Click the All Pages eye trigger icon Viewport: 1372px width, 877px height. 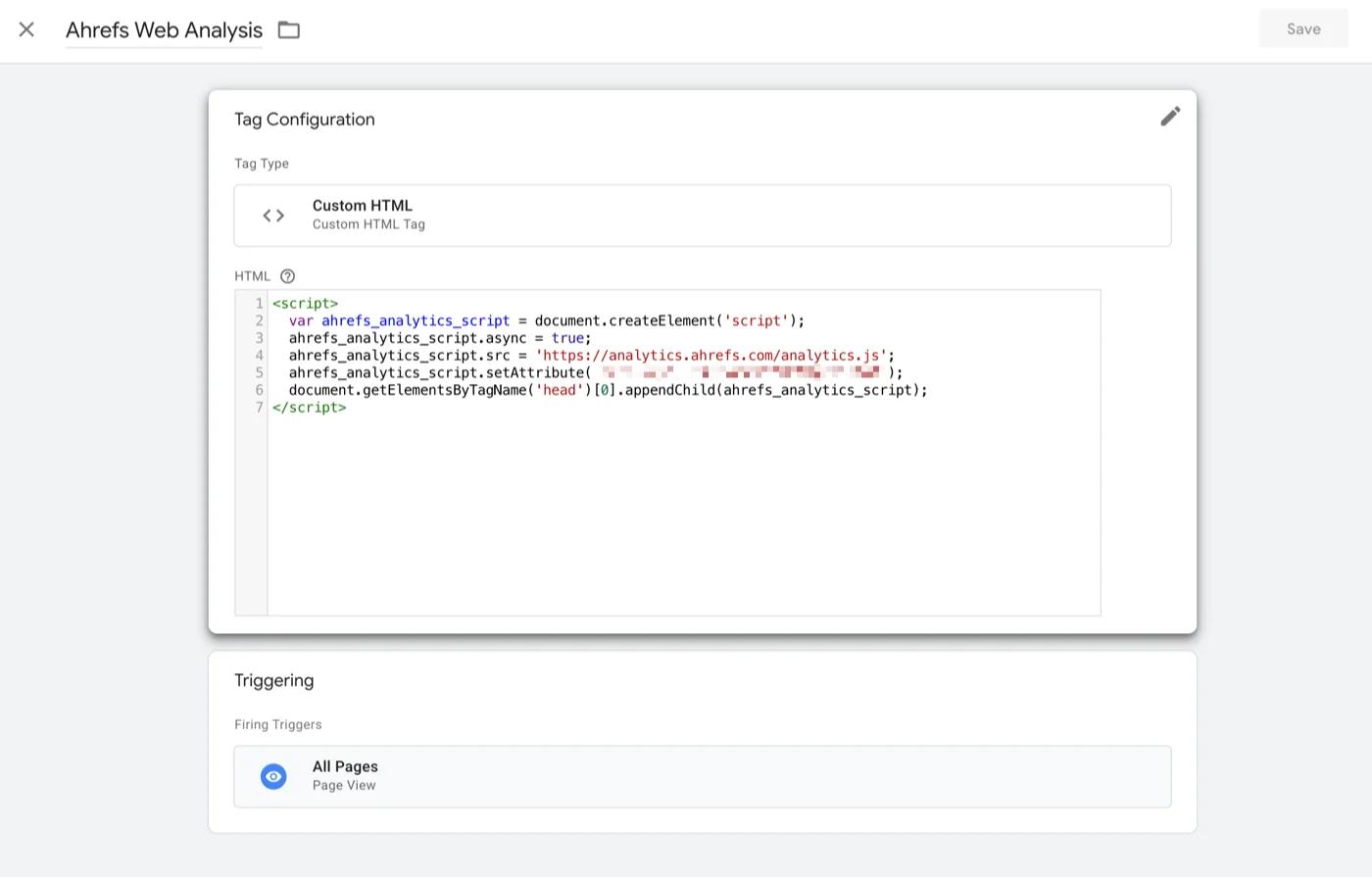click(273, 777)
